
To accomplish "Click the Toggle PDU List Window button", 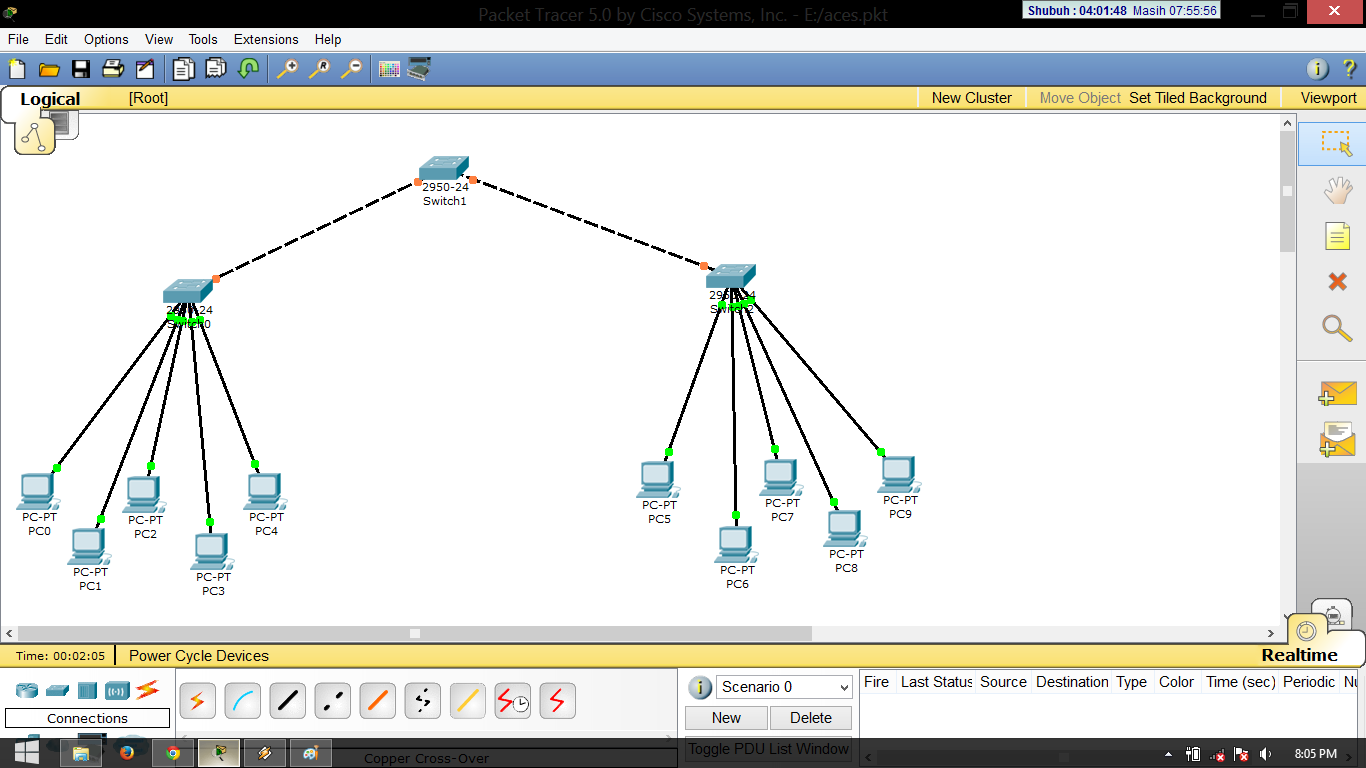I will coord(768,749).
